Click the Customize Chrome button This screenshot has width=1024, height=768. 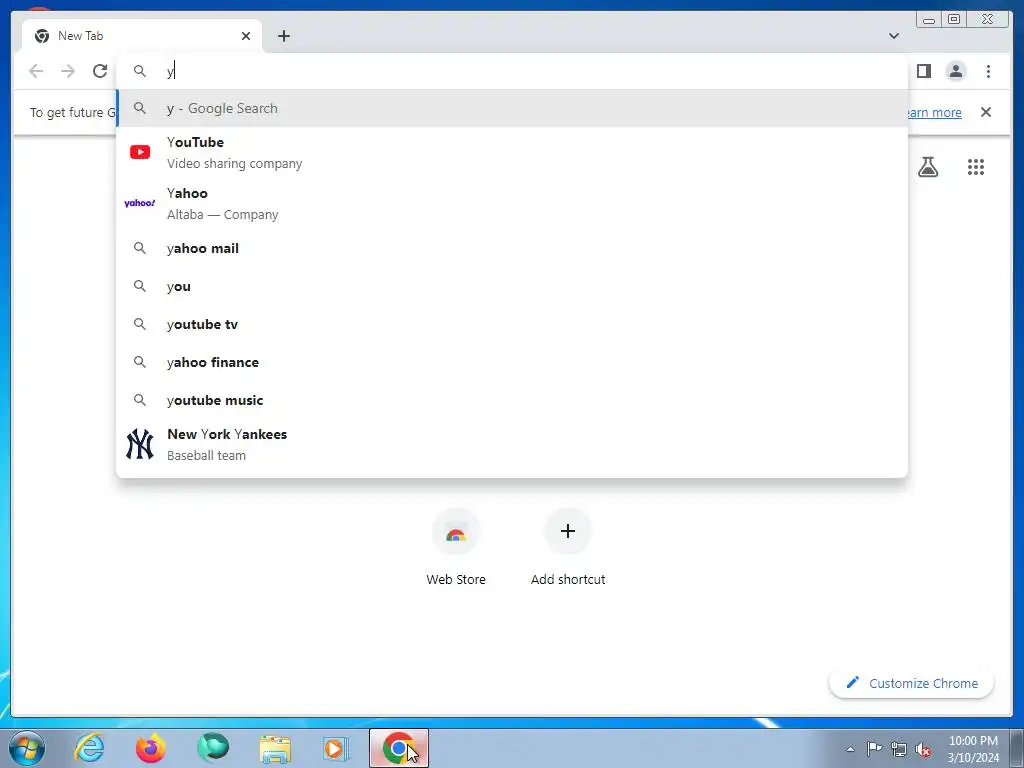912,683
